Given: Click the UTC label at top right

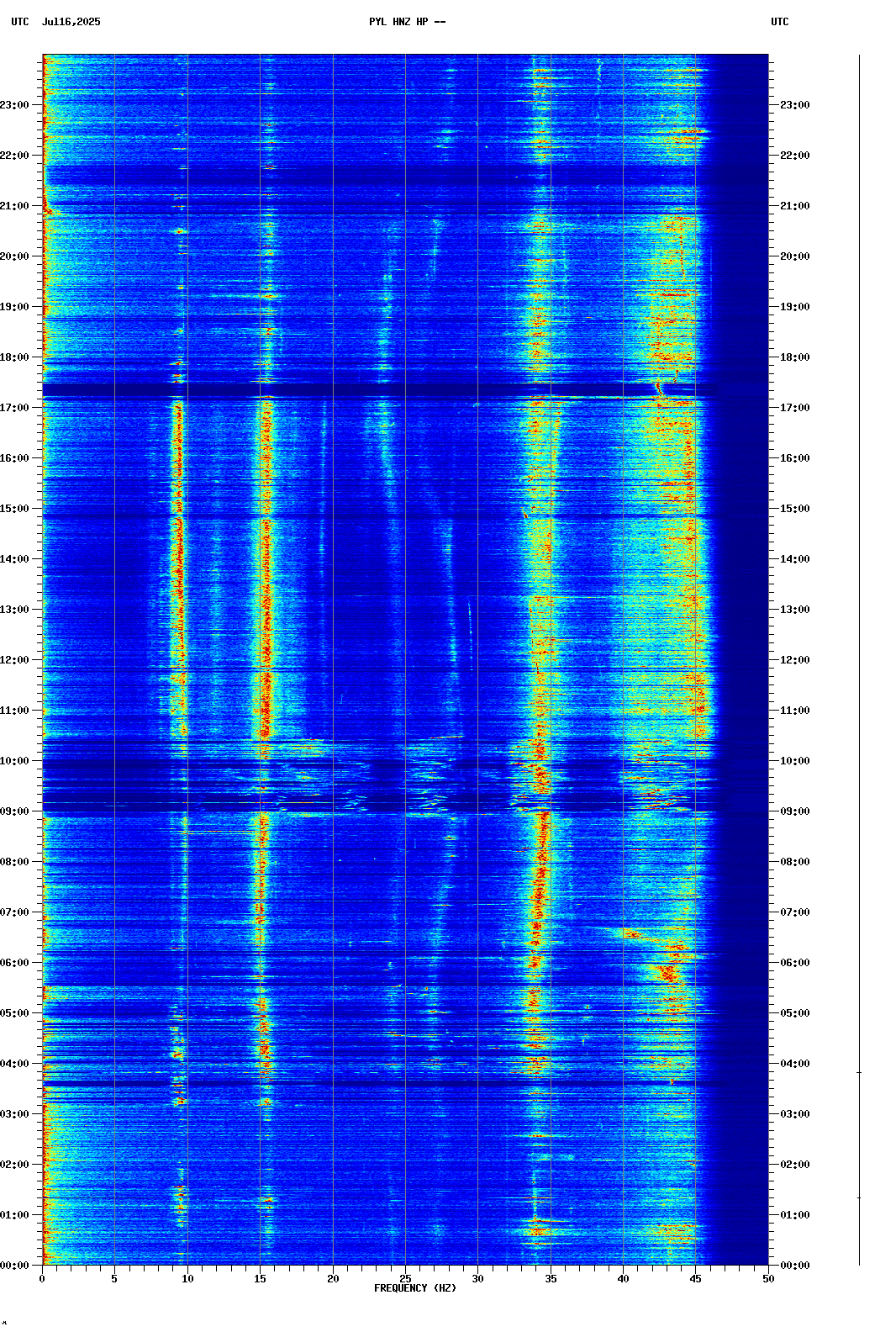Looking at the screenshot, I should 780,22.
